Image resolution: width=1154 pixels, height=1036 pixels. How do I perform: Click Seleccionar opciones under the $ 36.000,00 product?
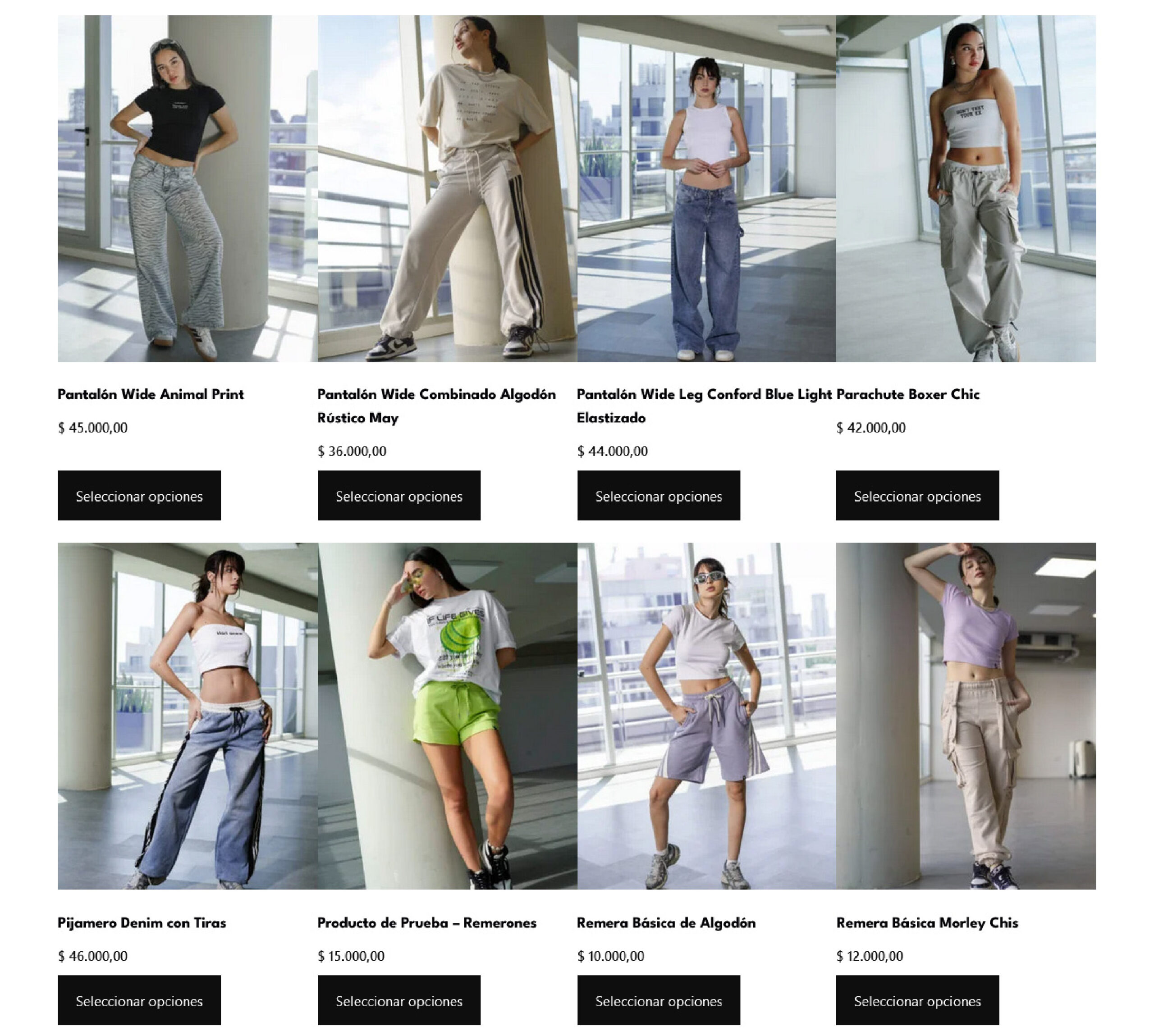coord(399,495)
